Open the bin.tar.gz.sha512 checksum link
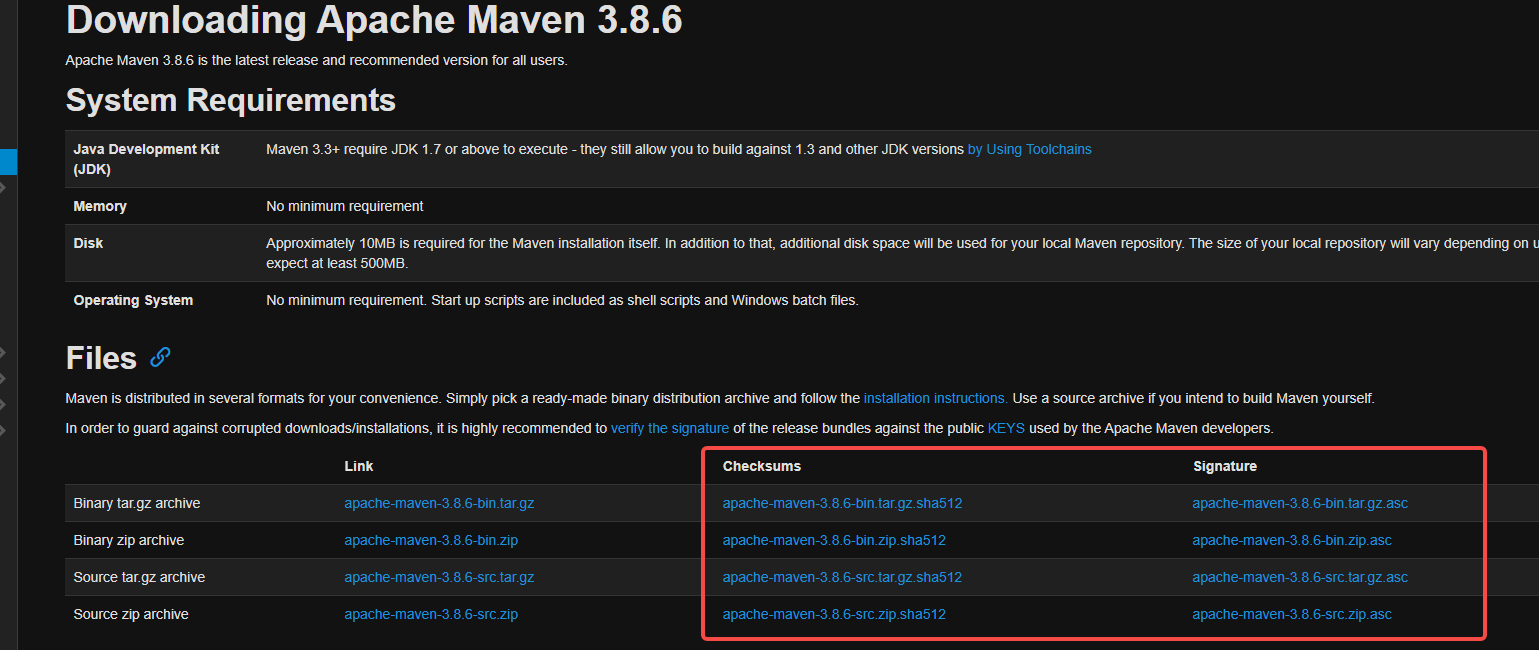Image resolution: width=1539 pixels, height=650 pixels. point(842,503)
